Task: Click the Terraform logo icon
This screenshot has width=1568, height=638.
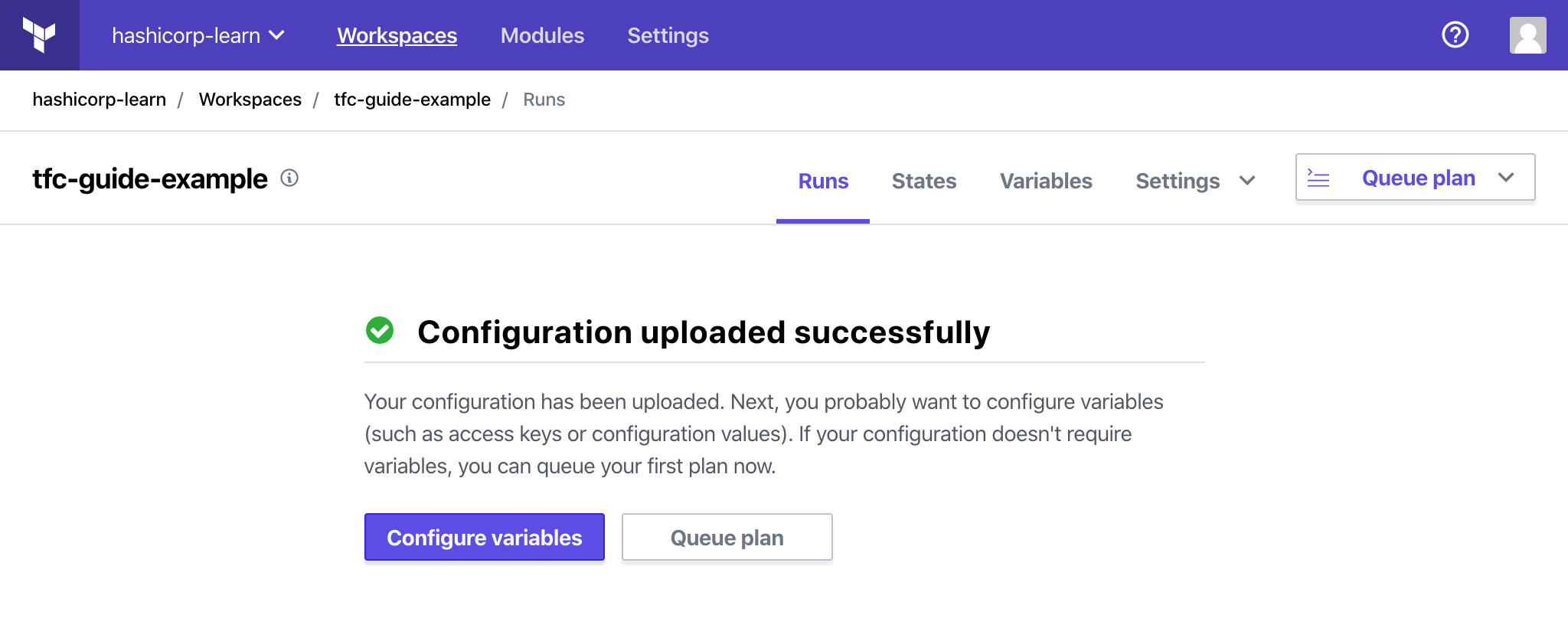Action: (39, 35)
